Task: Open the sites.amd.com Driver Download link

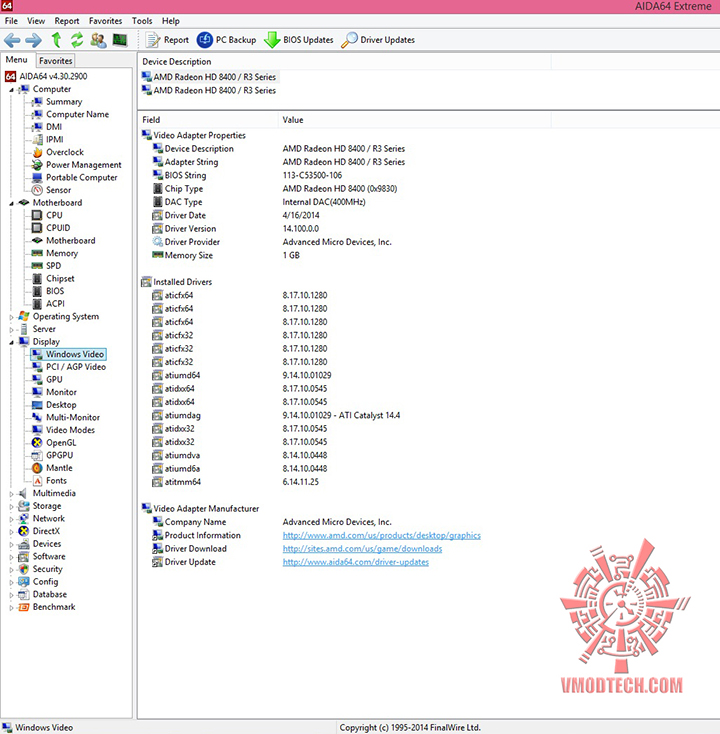Action: pos(362,549)
